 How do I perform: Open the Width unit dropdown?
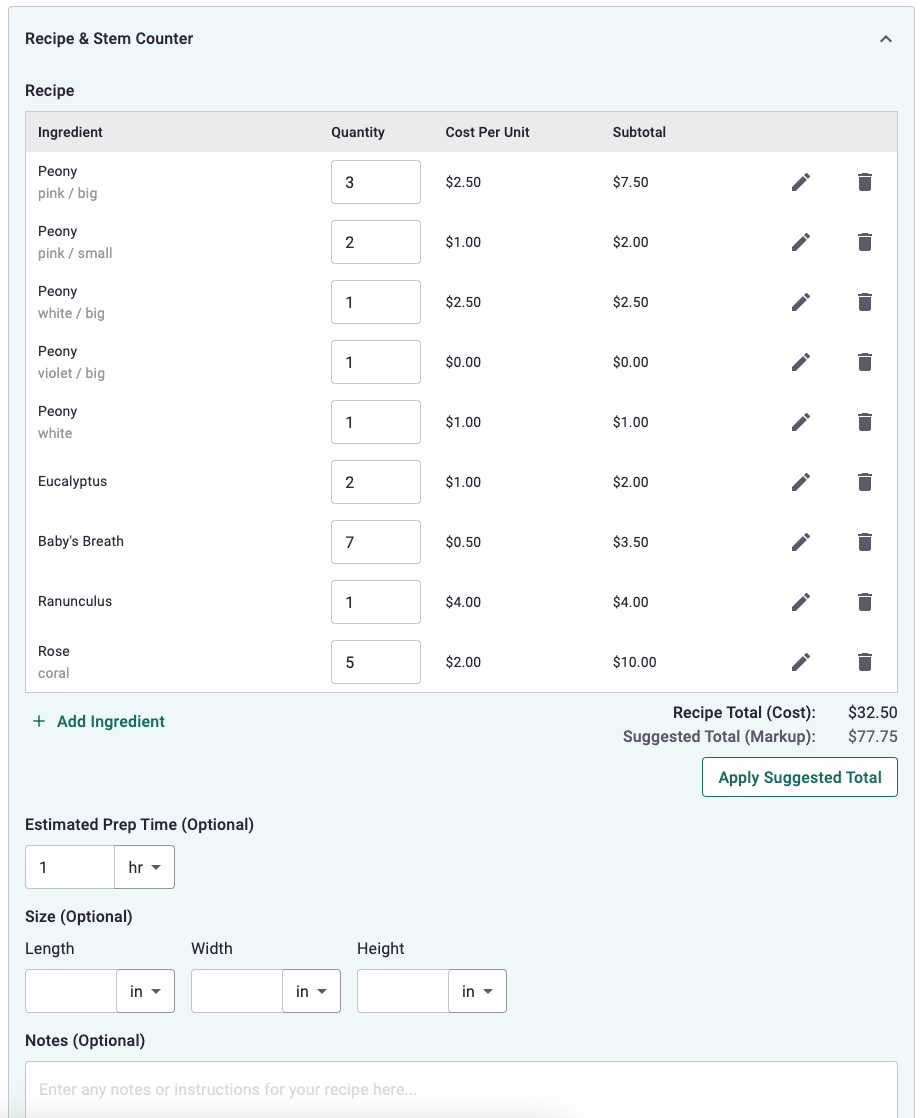point(311,991)
